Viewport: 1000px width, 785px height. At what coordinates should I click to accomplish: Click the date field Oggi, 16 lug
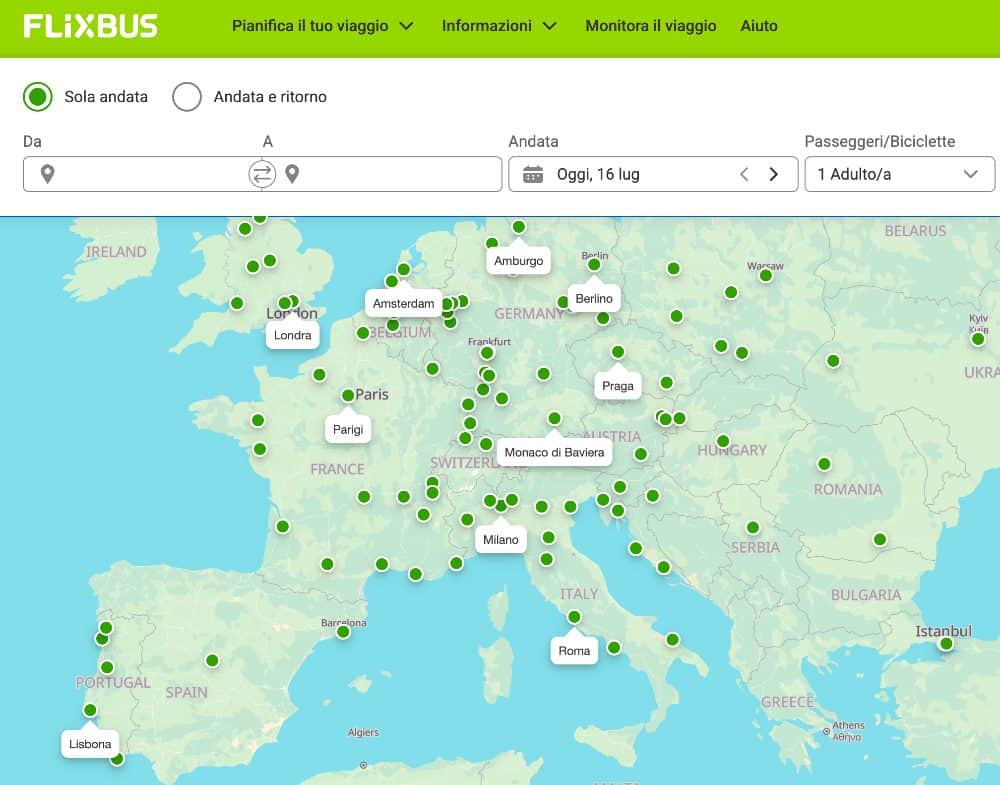click(x=653, y=174)
